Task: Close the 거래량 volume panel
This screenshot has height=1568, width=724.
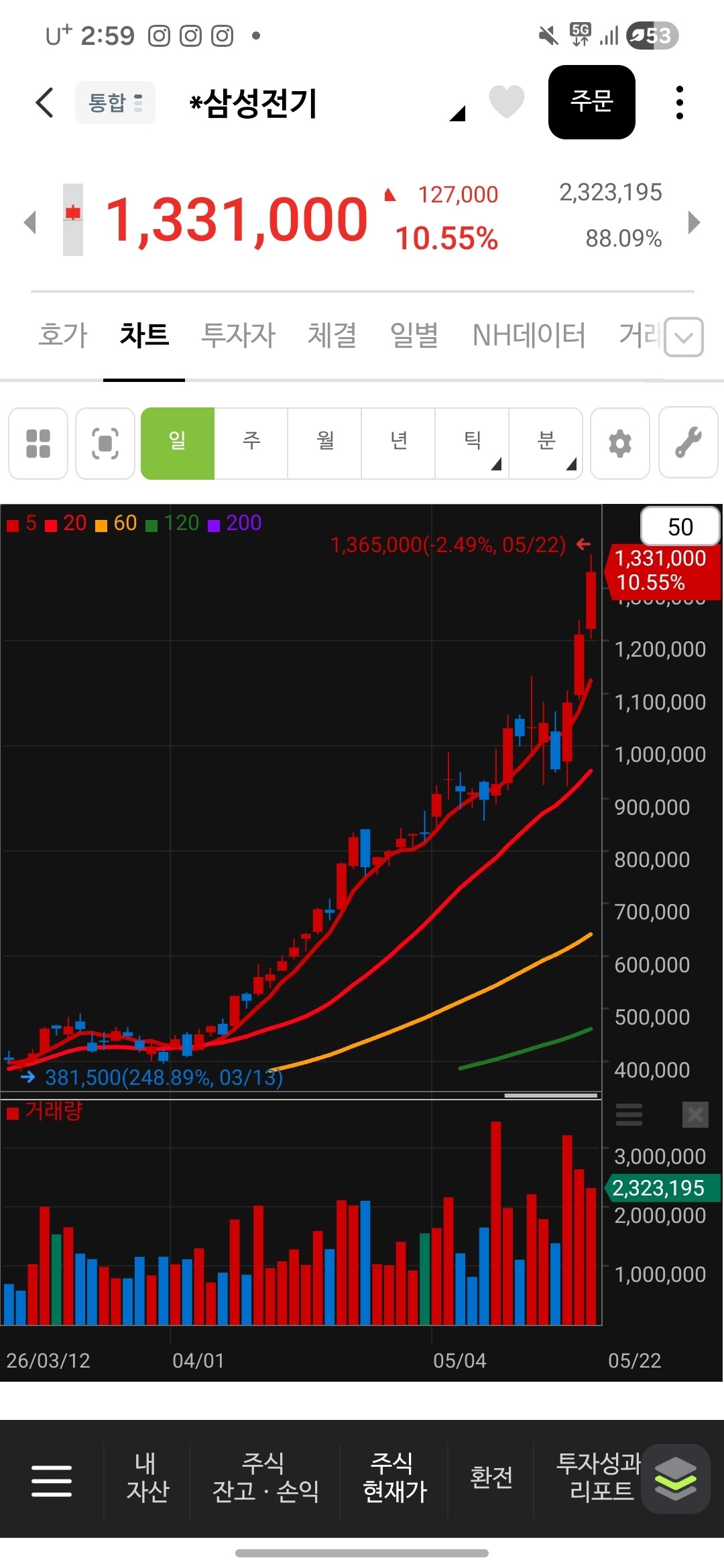Action: pyautogui.click(x=695, y=1114)
